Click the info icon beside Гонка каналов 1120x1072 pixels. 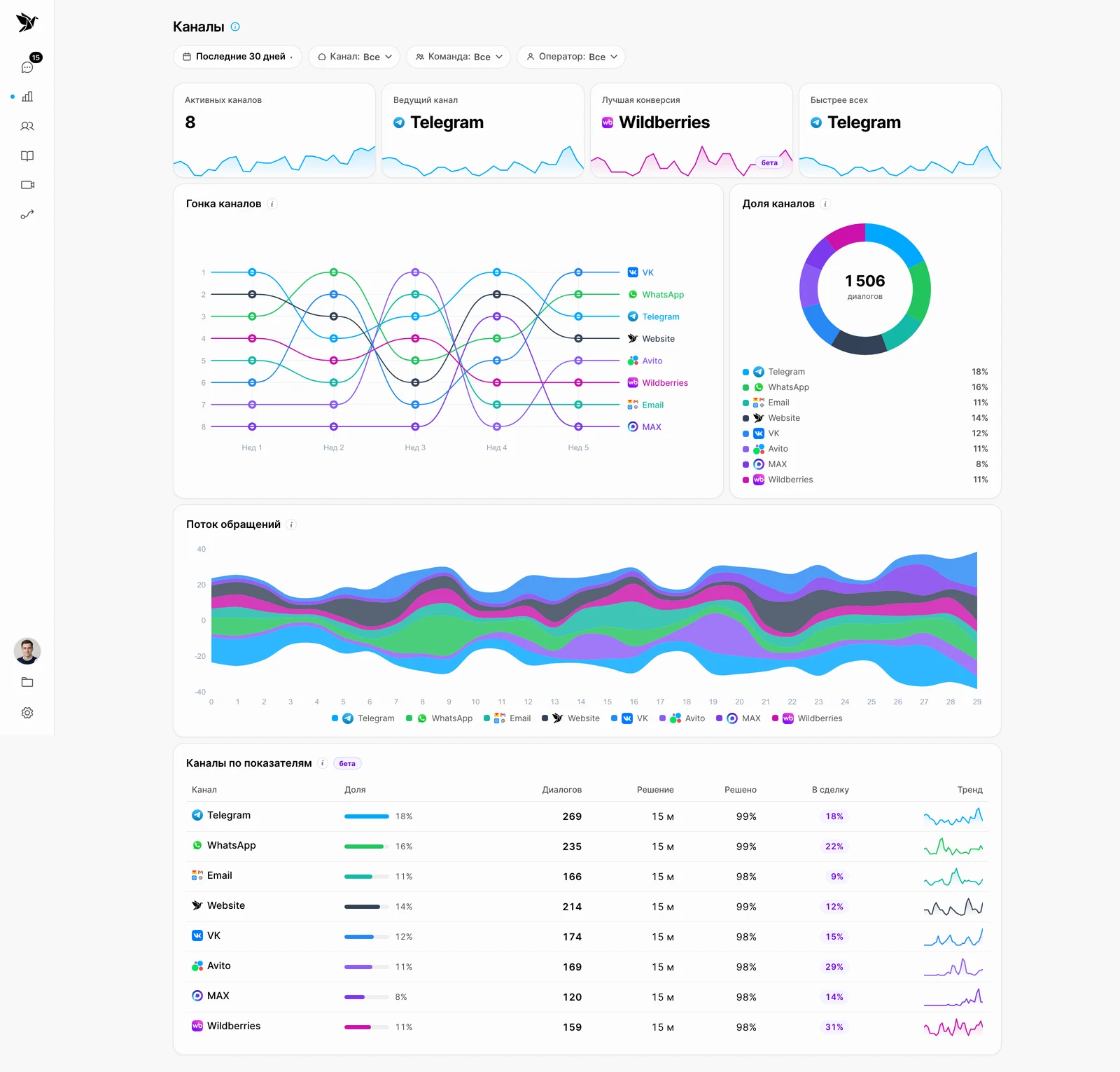pos(272,204)
